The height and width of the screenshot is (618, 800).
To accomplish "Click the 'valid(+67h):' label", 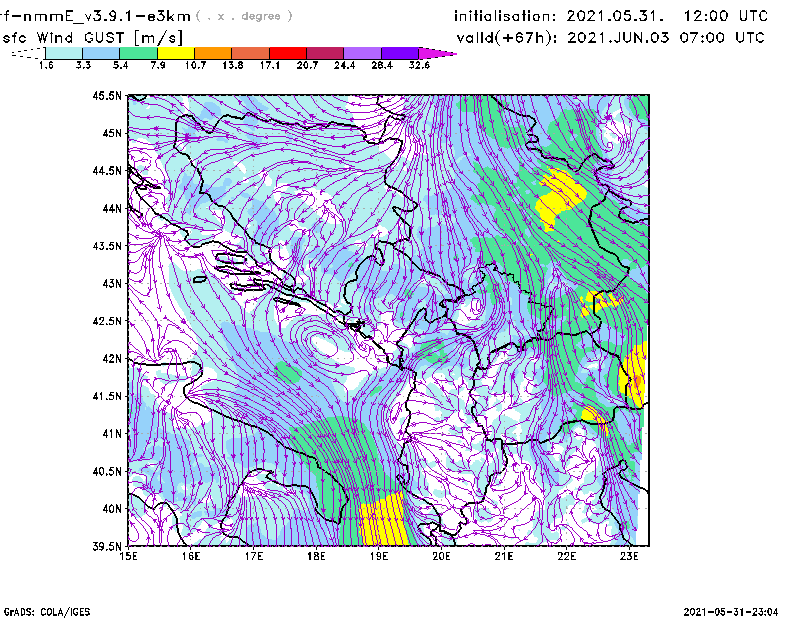I will 507,38.
